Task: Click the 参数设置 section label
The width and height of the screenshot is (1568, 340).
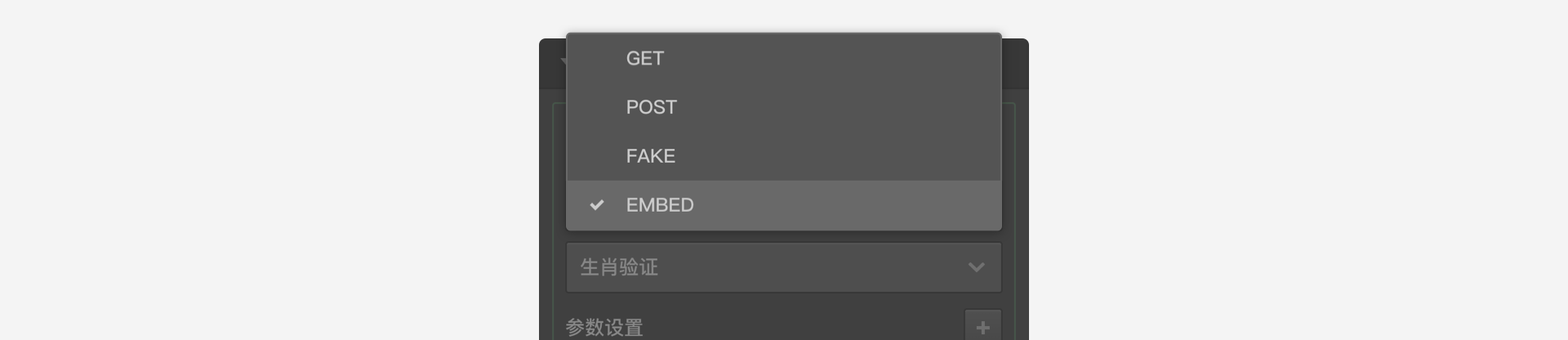Action: pyautogui.click(x=604, y=328)
